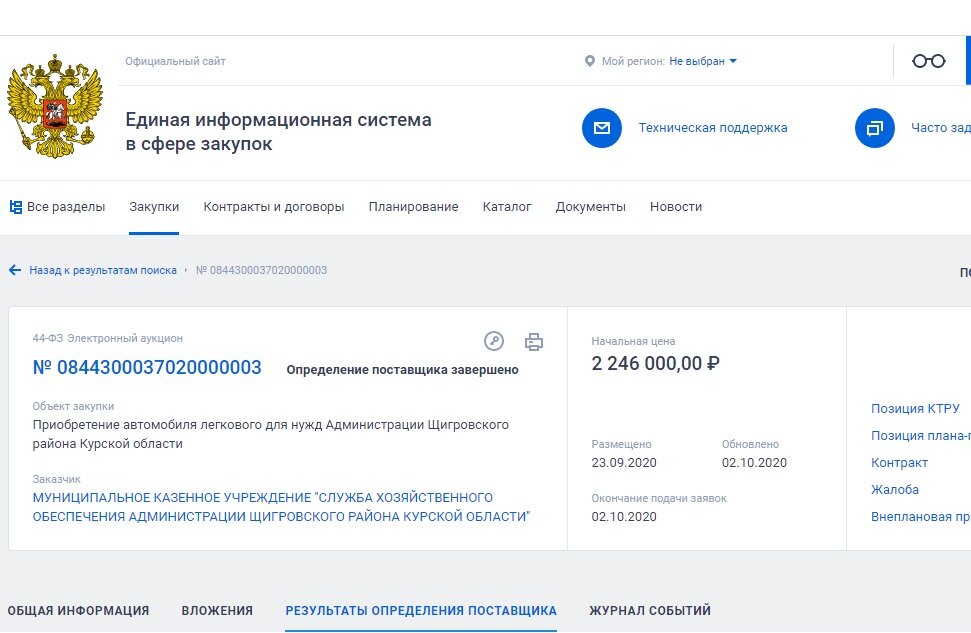
Task: Click breadcrumb number № 0844300037020000003
Action: [x=261, y=270]
